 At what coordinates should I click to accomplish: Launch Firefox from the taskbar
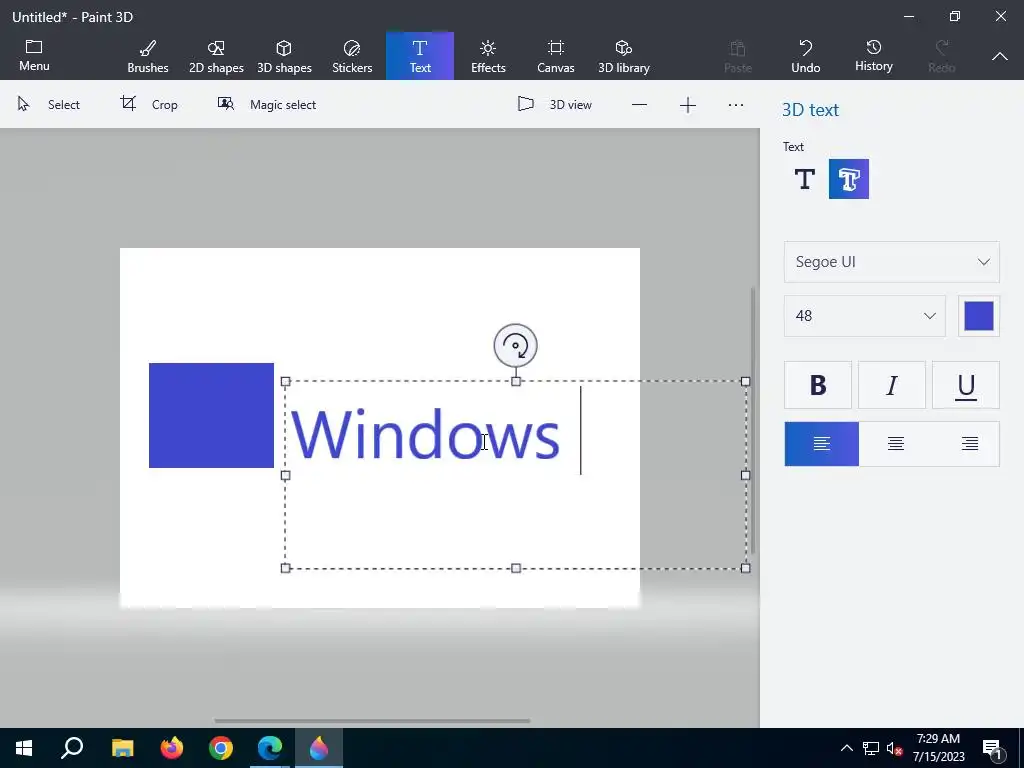point(172,748)
